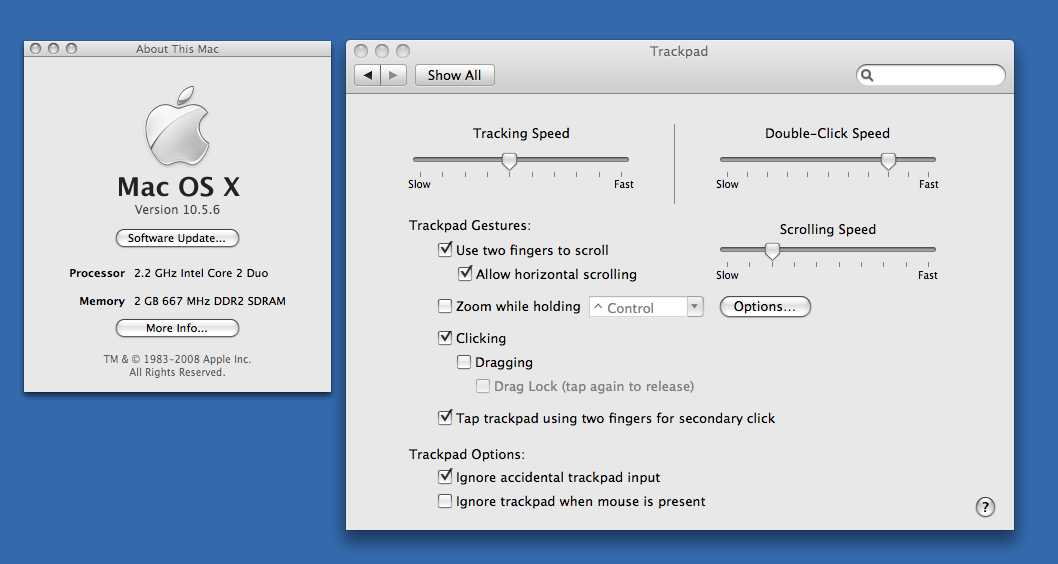Click the "Trackpad Options:" heading
Screen dimensions: 1058x564
click(467, 454)
